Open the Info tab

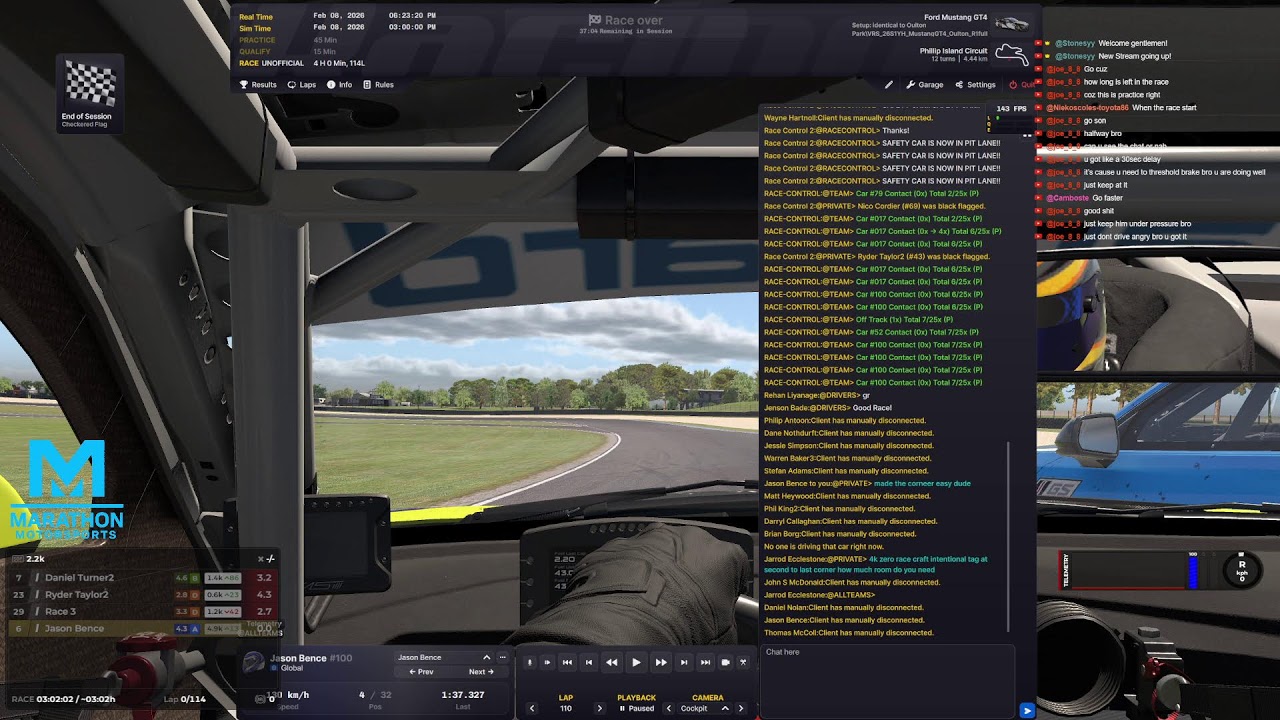tap(339, 85)
